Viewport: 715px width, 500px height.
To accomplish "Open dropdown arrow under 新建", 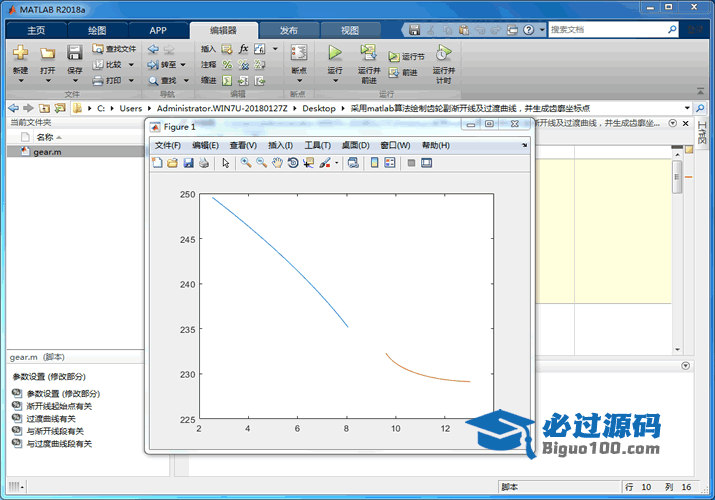I will 21,81.
